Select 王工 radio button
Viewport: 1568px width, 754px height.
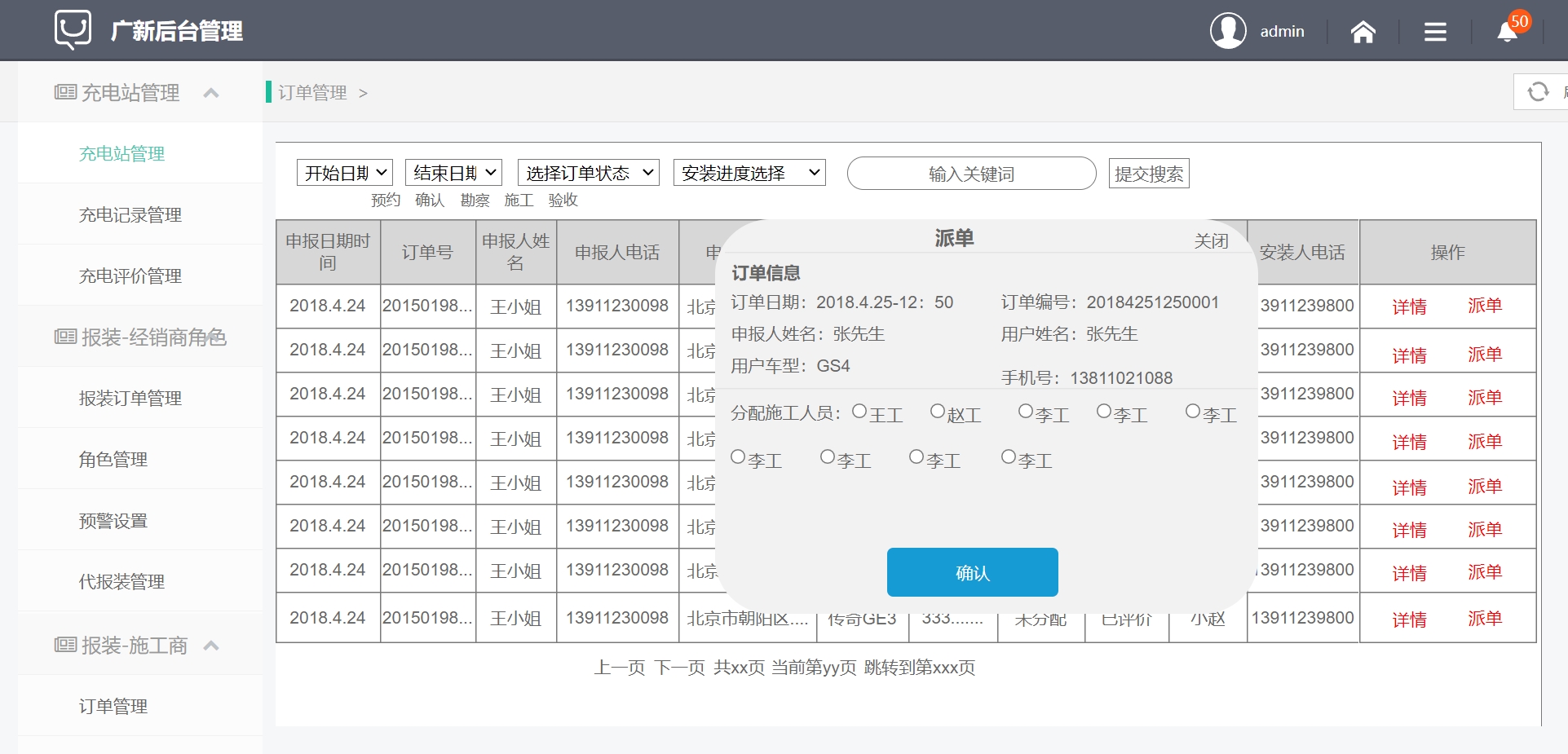859,412
